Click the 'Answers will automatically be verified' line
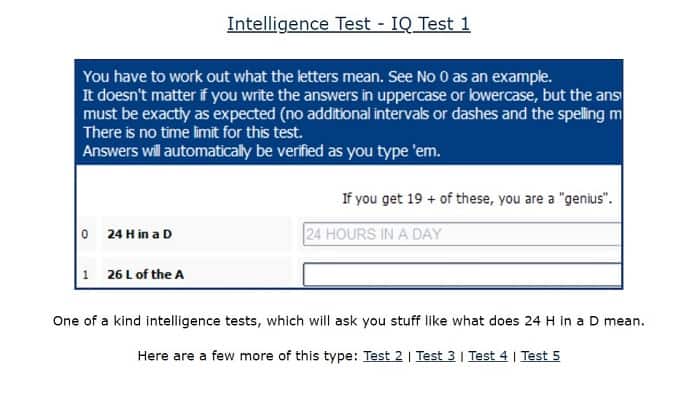The height and width of the screenshot is (415, 700). tap(262, 151)
